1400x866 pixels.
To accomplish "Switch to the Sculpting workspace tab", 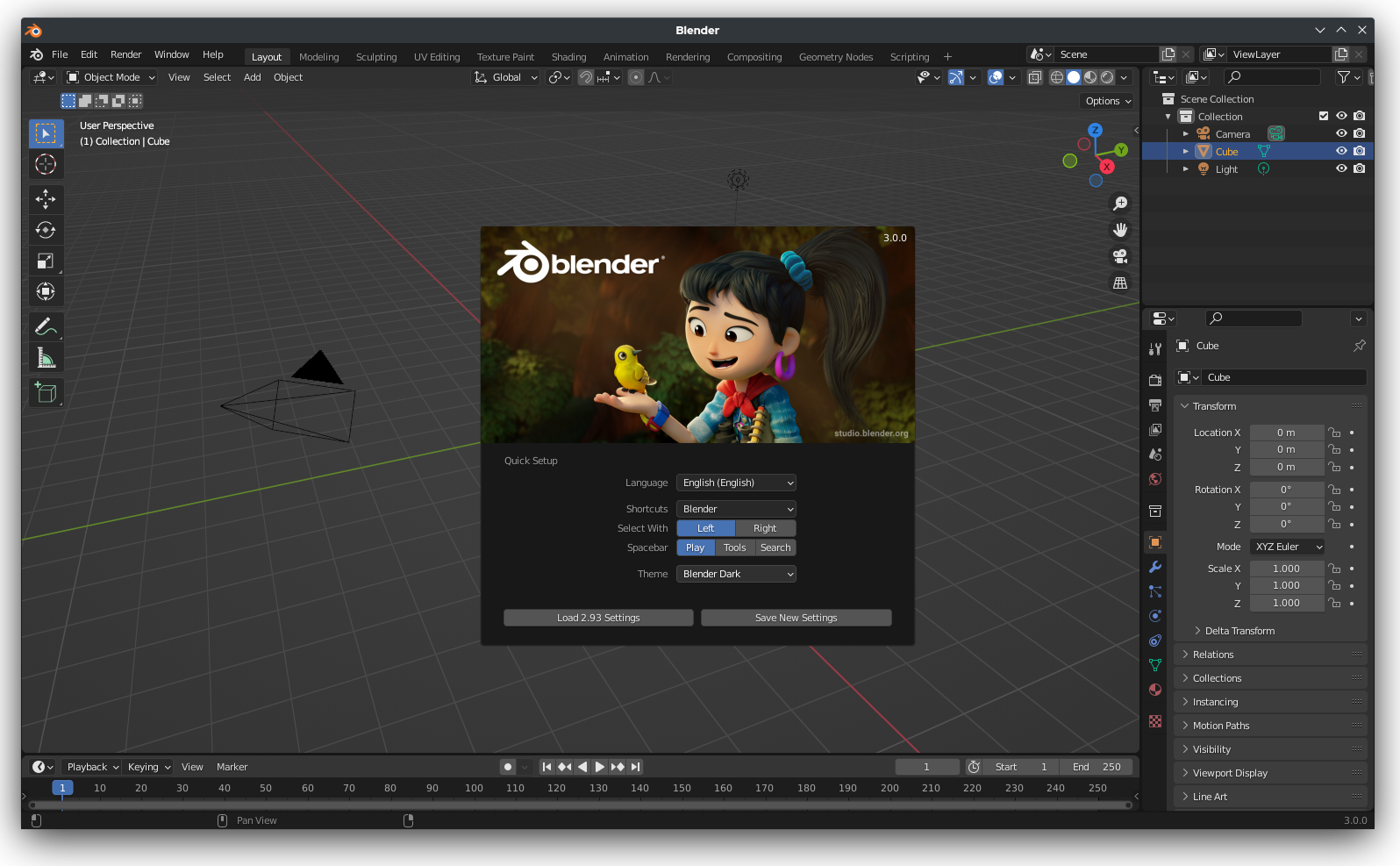I will pos(376,57).
